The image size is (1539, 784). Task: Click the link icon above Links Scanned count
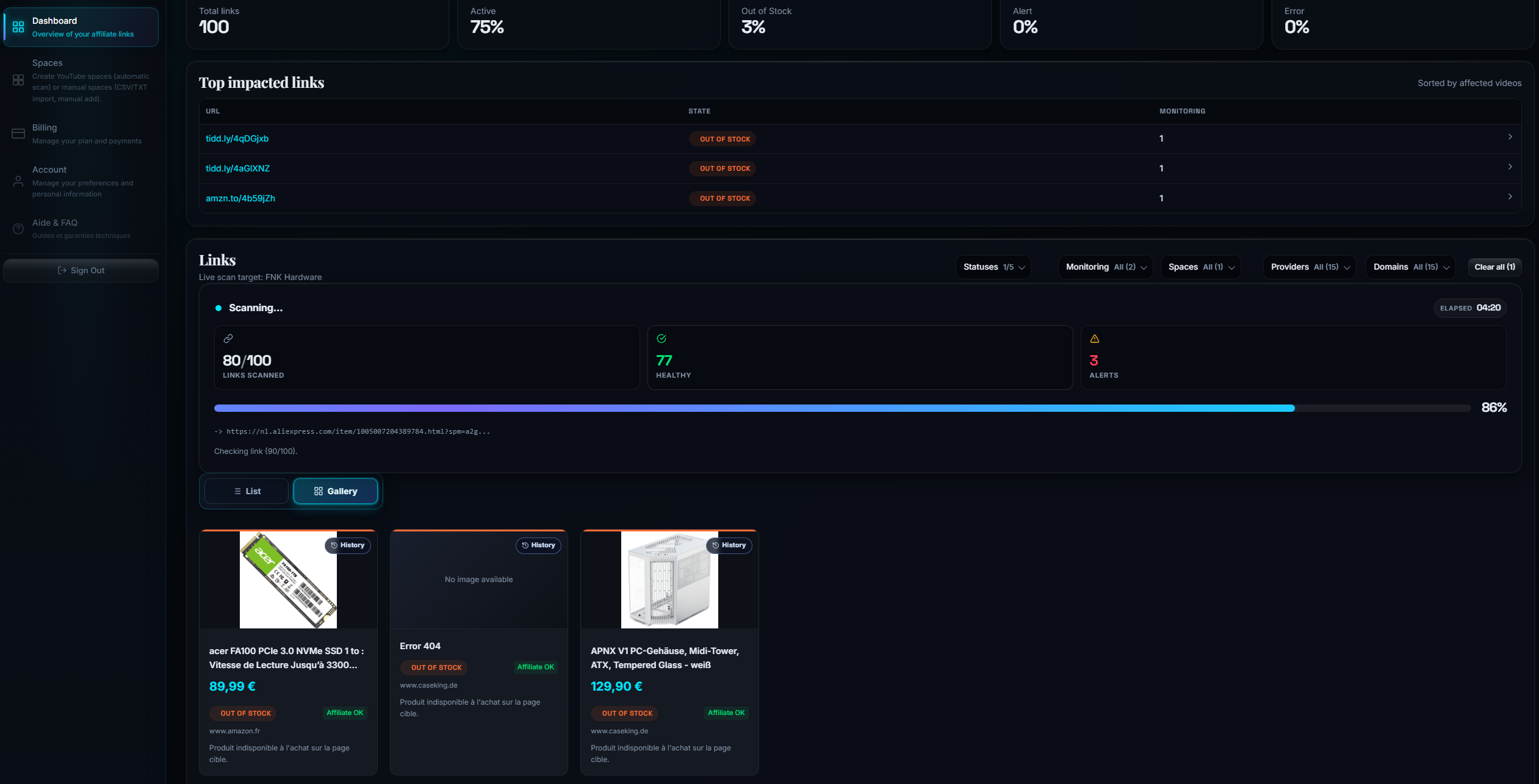pos(229,337)
